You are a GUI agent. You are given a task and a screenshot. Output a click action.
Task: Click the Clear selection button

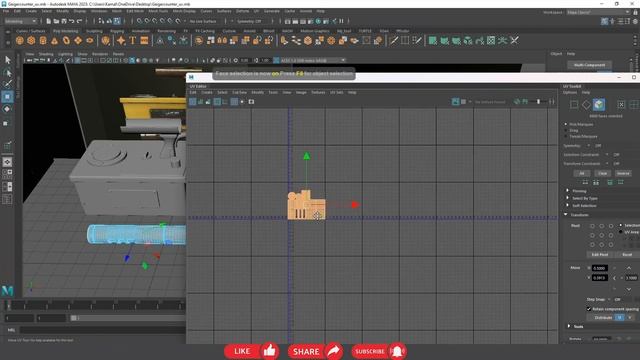click(602, 173)
